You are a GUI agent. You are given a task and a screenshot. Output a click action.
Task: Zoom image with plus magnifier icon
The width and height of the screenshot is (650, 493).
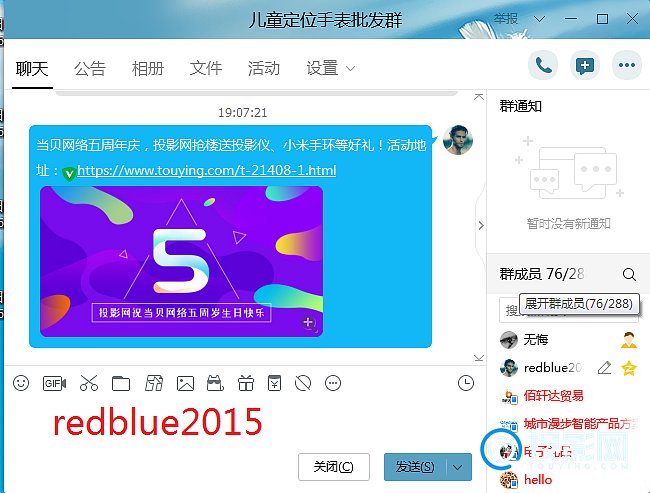[308, 323]
